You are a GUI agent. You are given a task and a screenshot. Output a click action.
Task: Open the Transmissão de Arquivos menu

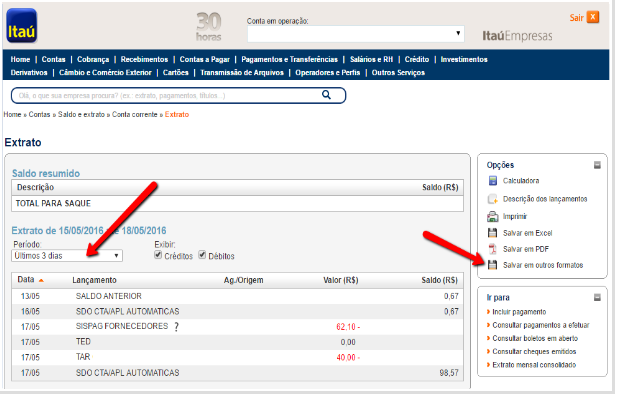pyautogui.click(x=242, y=72)
